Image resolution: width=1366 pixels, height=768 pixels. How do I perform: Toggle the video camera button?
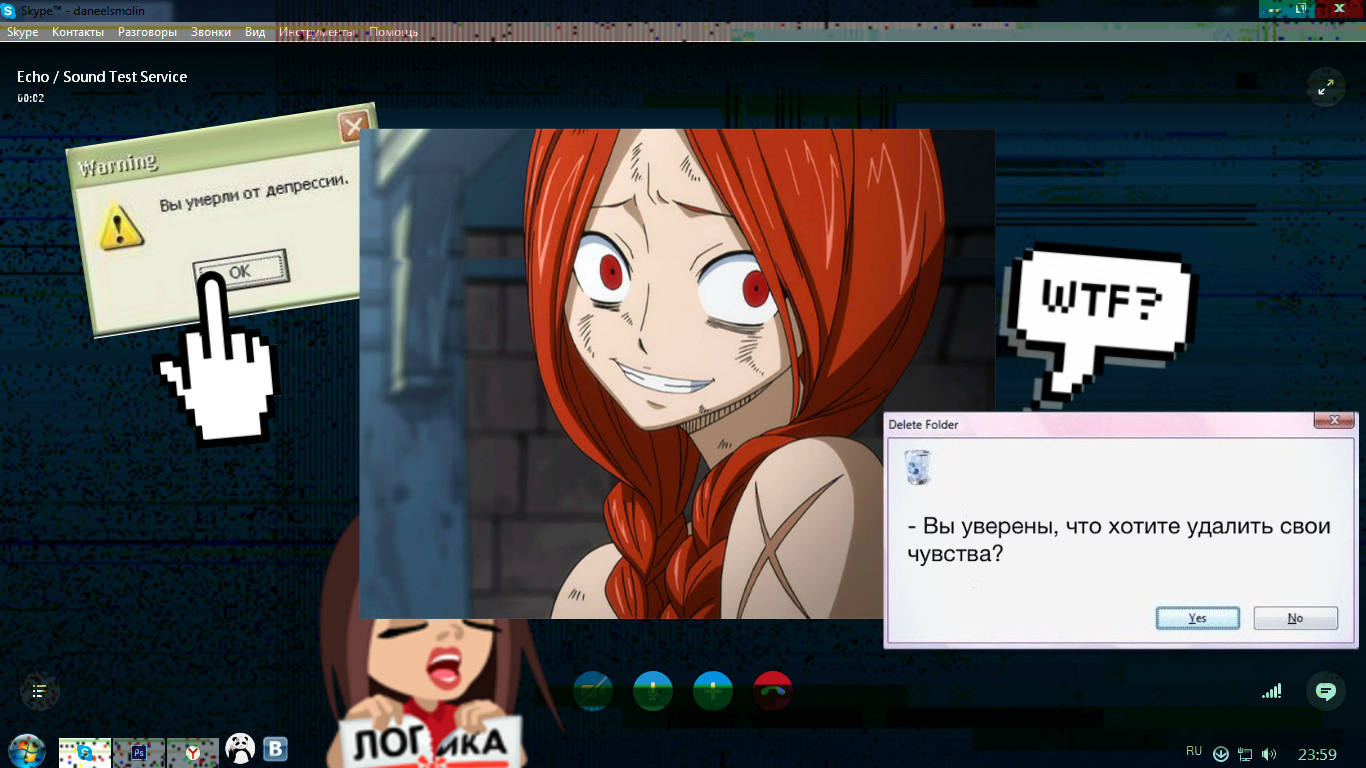click(593, 691)
